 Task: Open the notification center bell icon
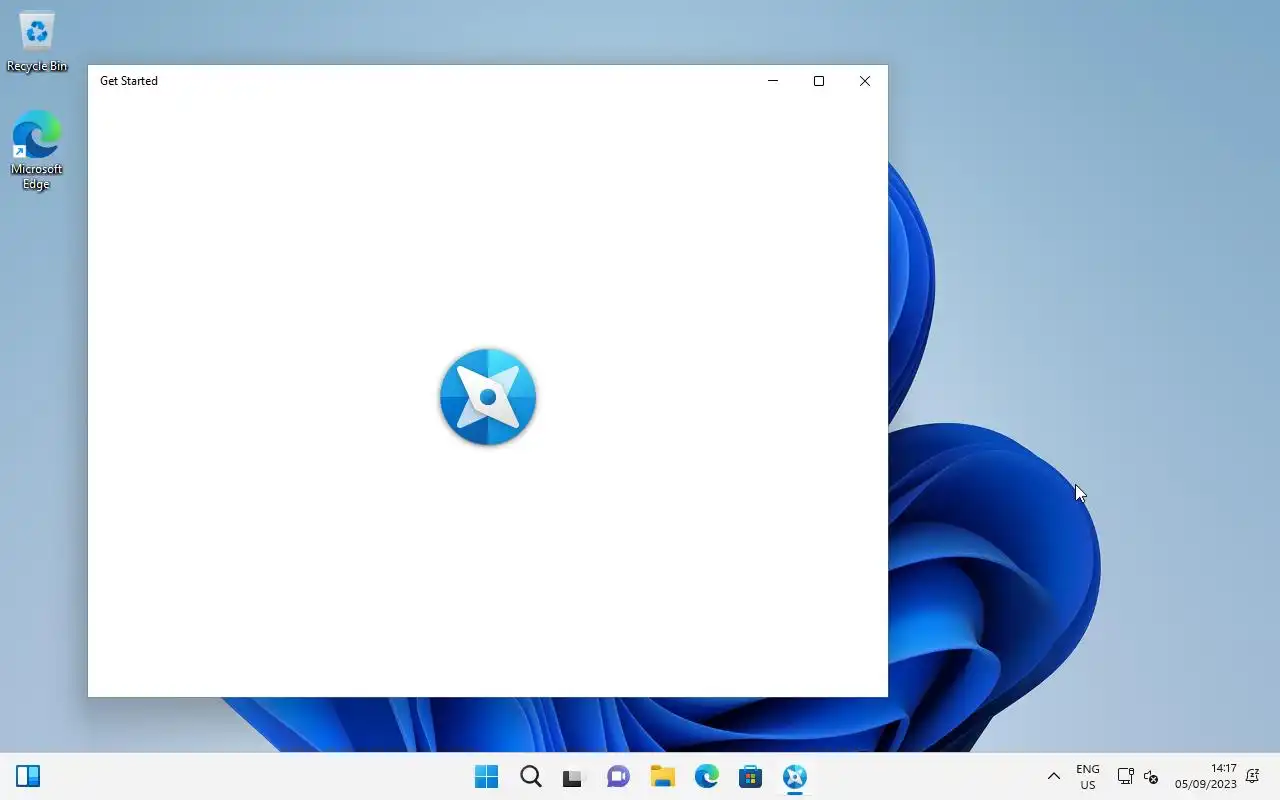1253,776
